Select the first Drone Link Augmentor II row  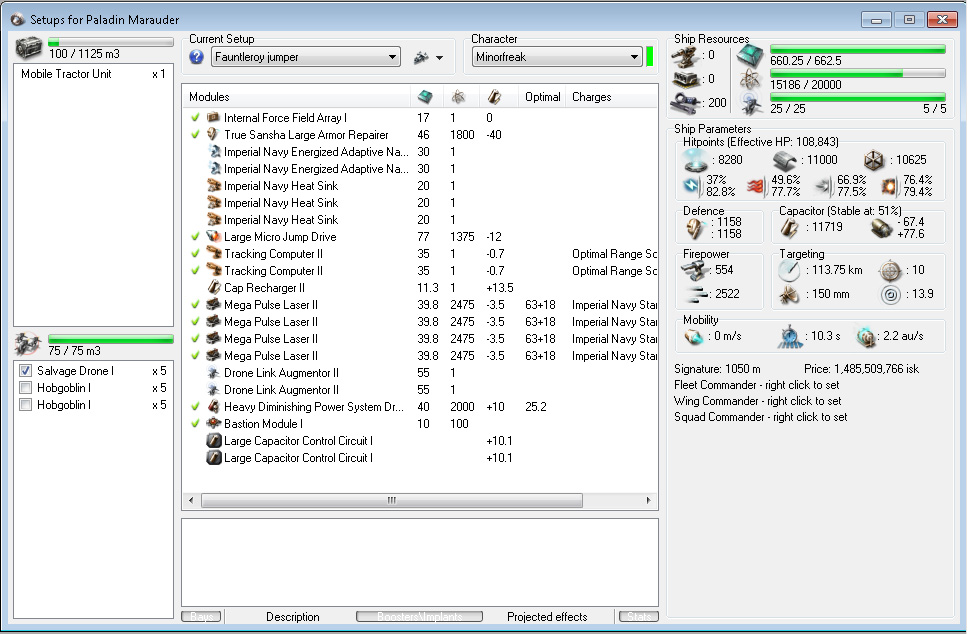[x=420, y=373]
